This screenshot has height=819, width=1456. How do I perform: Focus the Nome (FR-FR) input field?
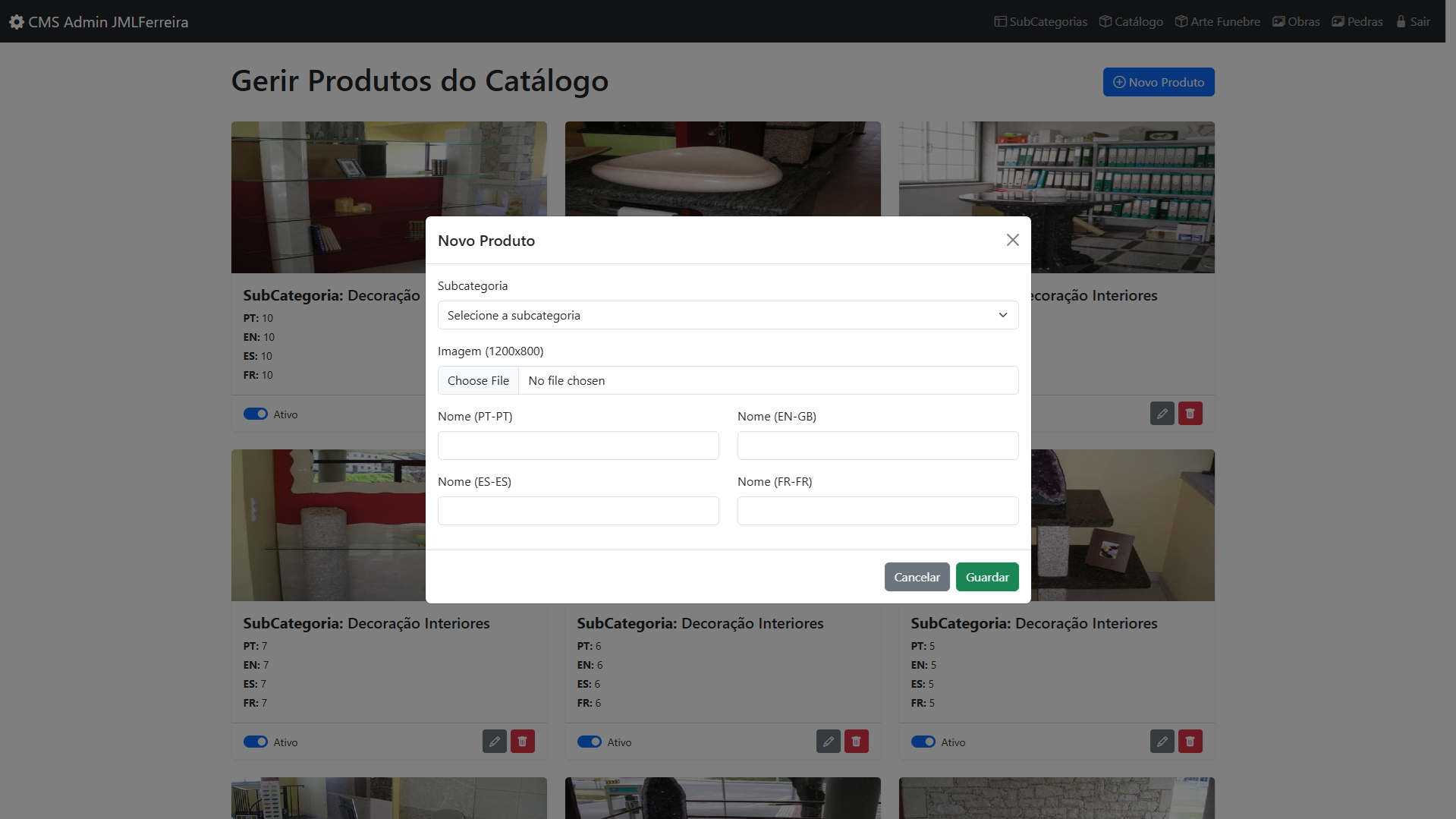(x=878, y=511)
